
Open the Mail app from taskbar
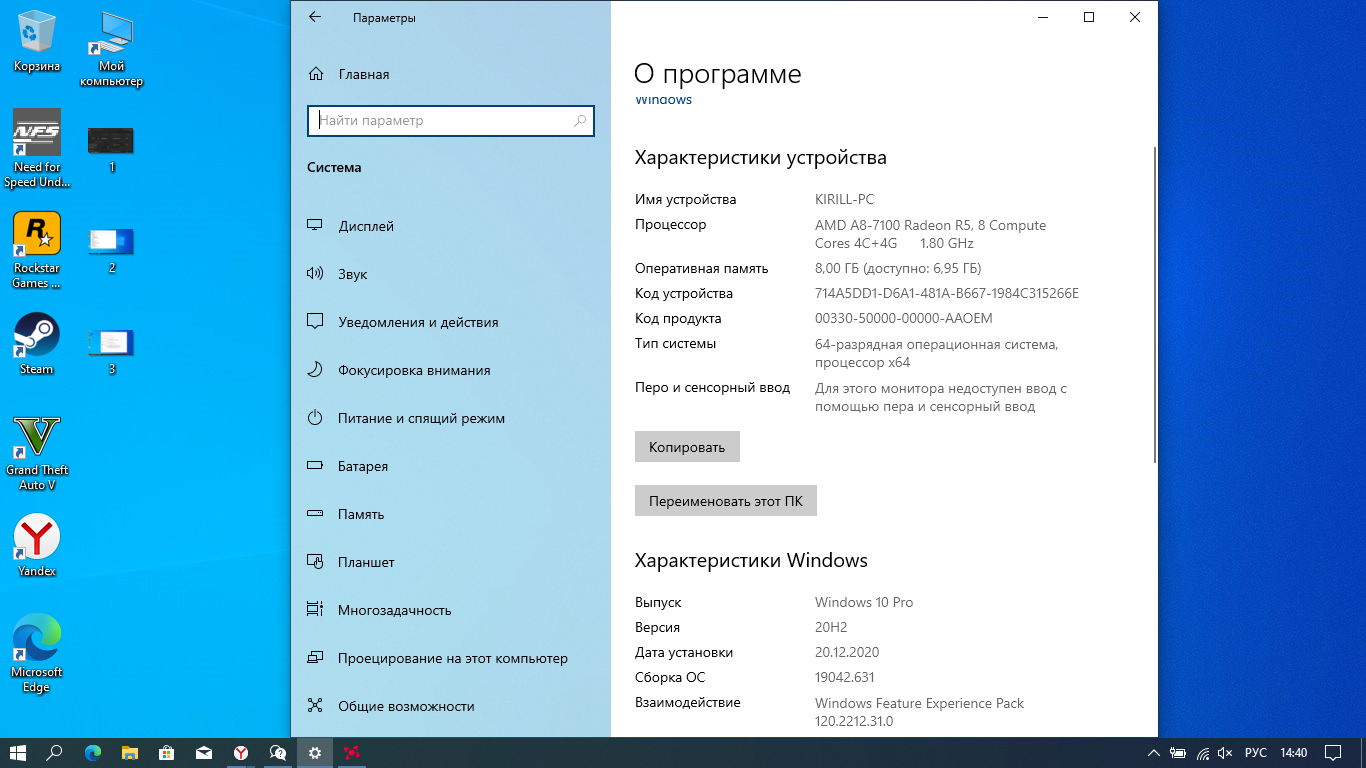[x=204, y=752]
